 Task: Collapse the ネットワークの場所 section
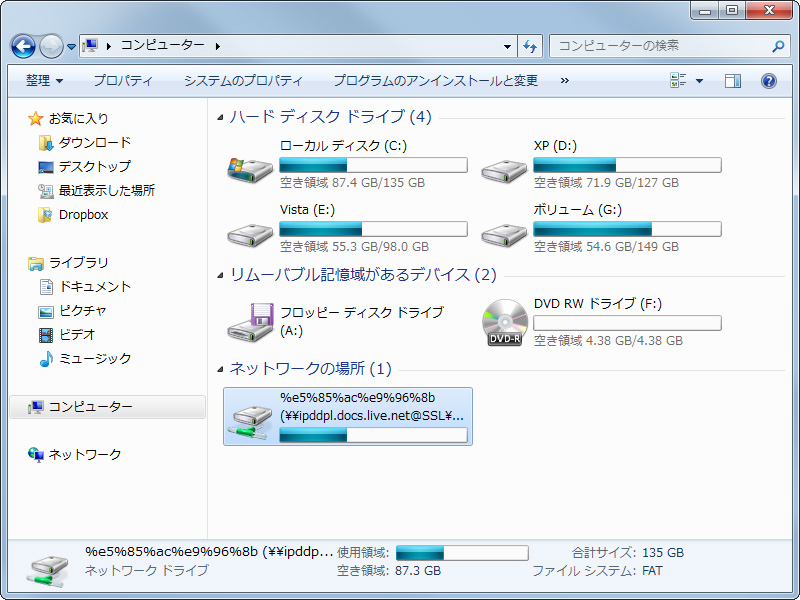[x=221, y=368]
